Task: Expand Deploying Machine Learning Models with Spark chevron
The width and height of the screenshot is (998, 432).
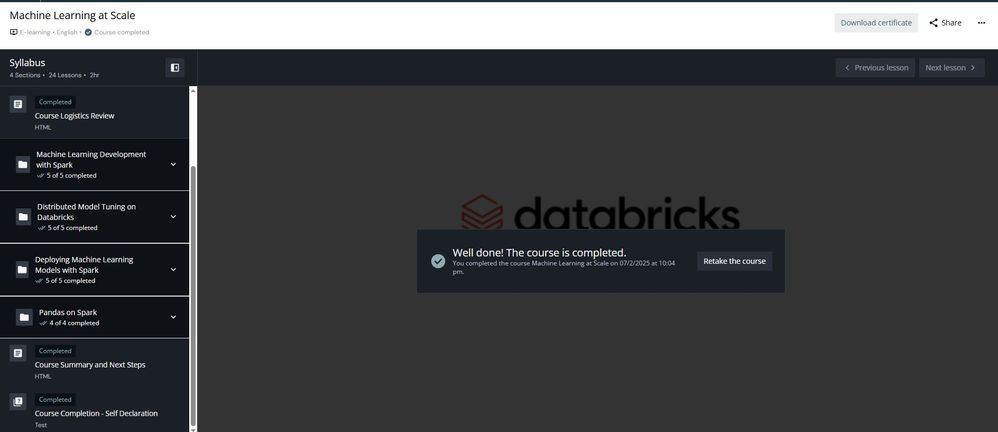Action: (x=173, y=269)
